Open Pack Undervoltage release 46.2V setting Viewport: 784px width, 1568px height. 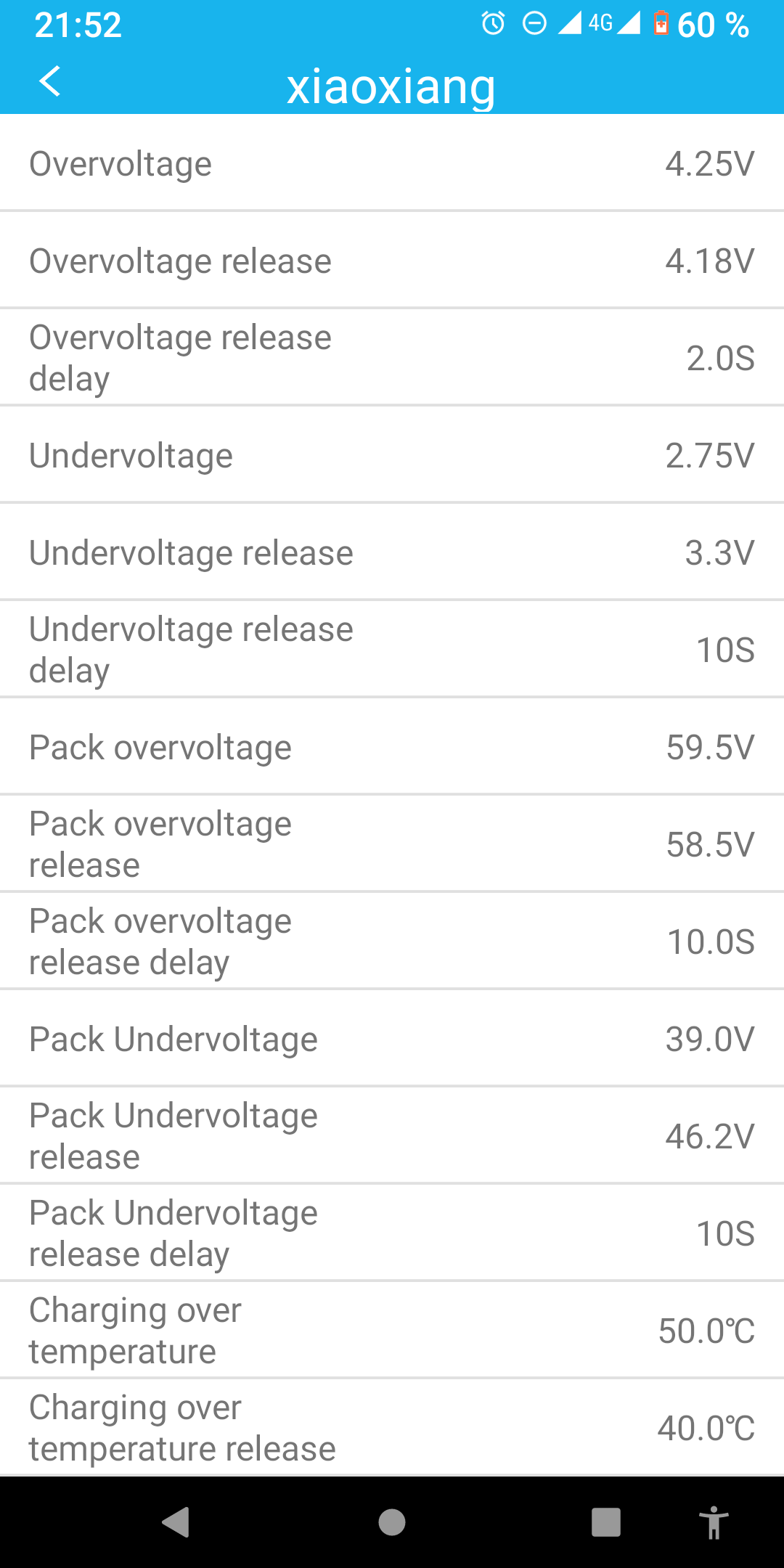pyautogui.click(x=392, y=1136)
